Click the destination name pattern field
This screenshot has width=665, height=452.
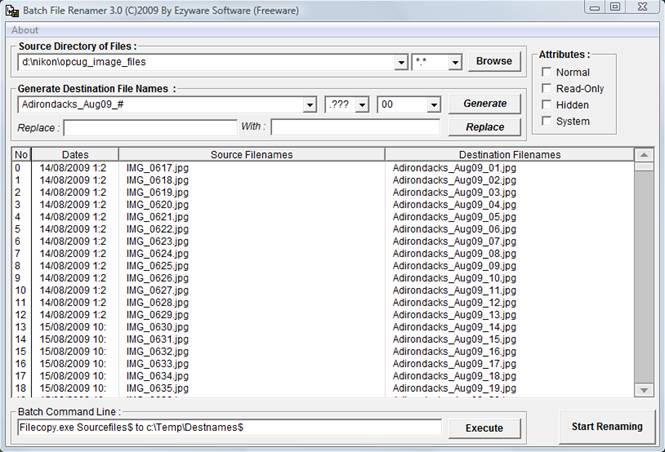tap(161, 104)
